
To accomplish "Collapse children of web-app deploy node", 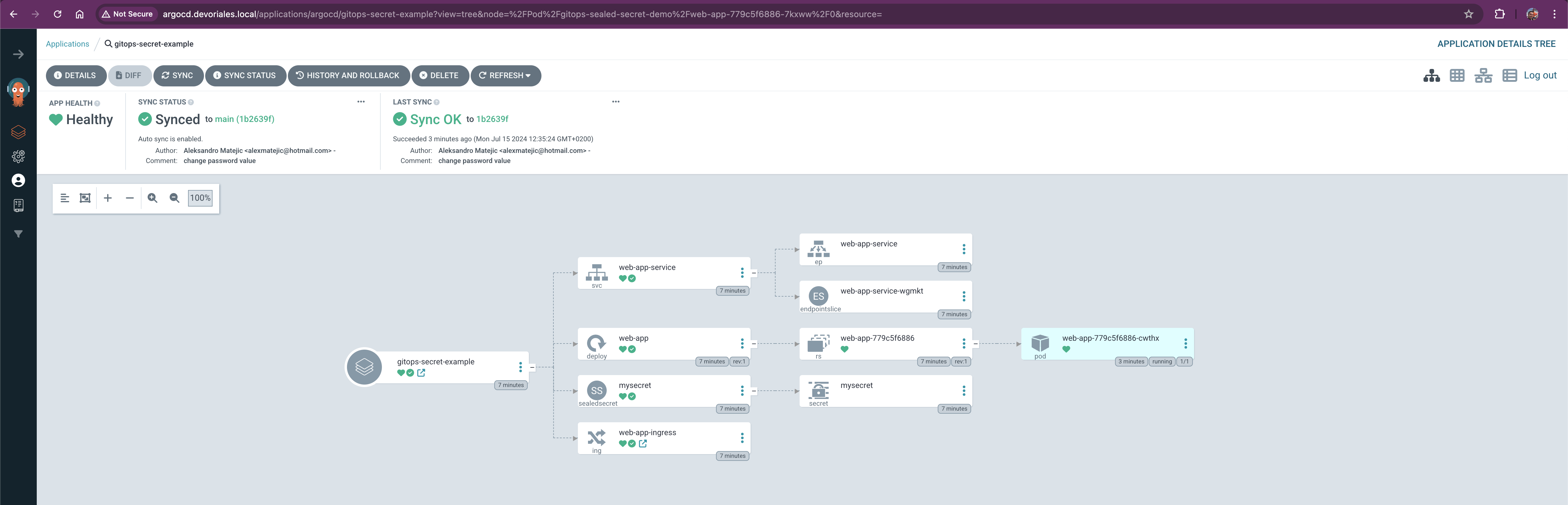I will click(754, 344).
